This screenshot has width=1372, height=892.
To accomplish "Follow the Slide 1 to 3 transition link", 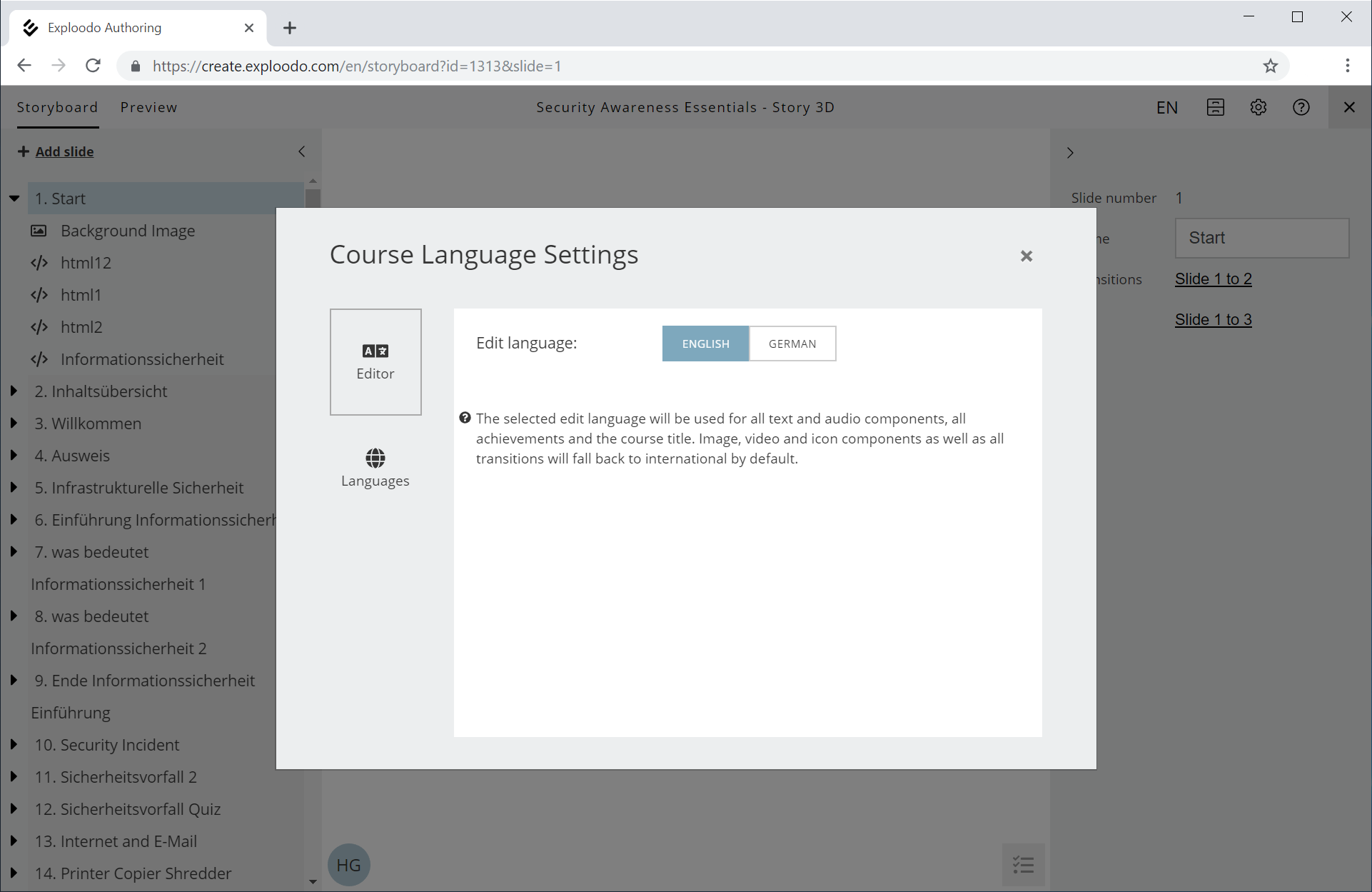I will click(1213, 319).
